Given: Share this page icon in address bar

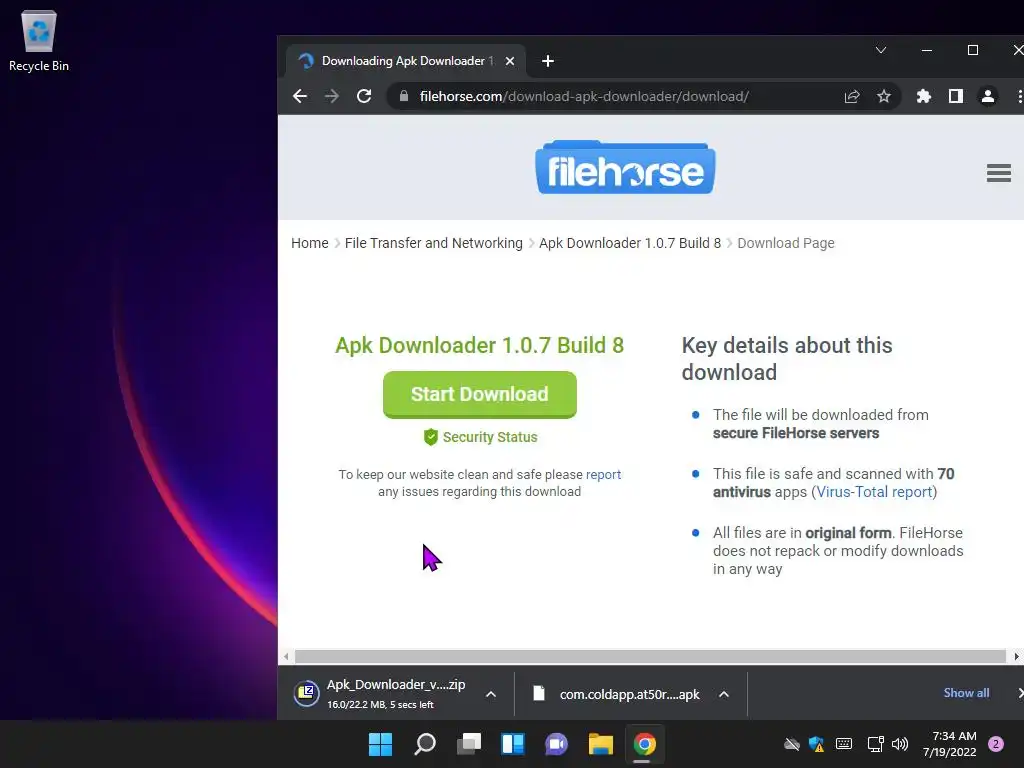Looking at the screenshot, I should point(852,97).
